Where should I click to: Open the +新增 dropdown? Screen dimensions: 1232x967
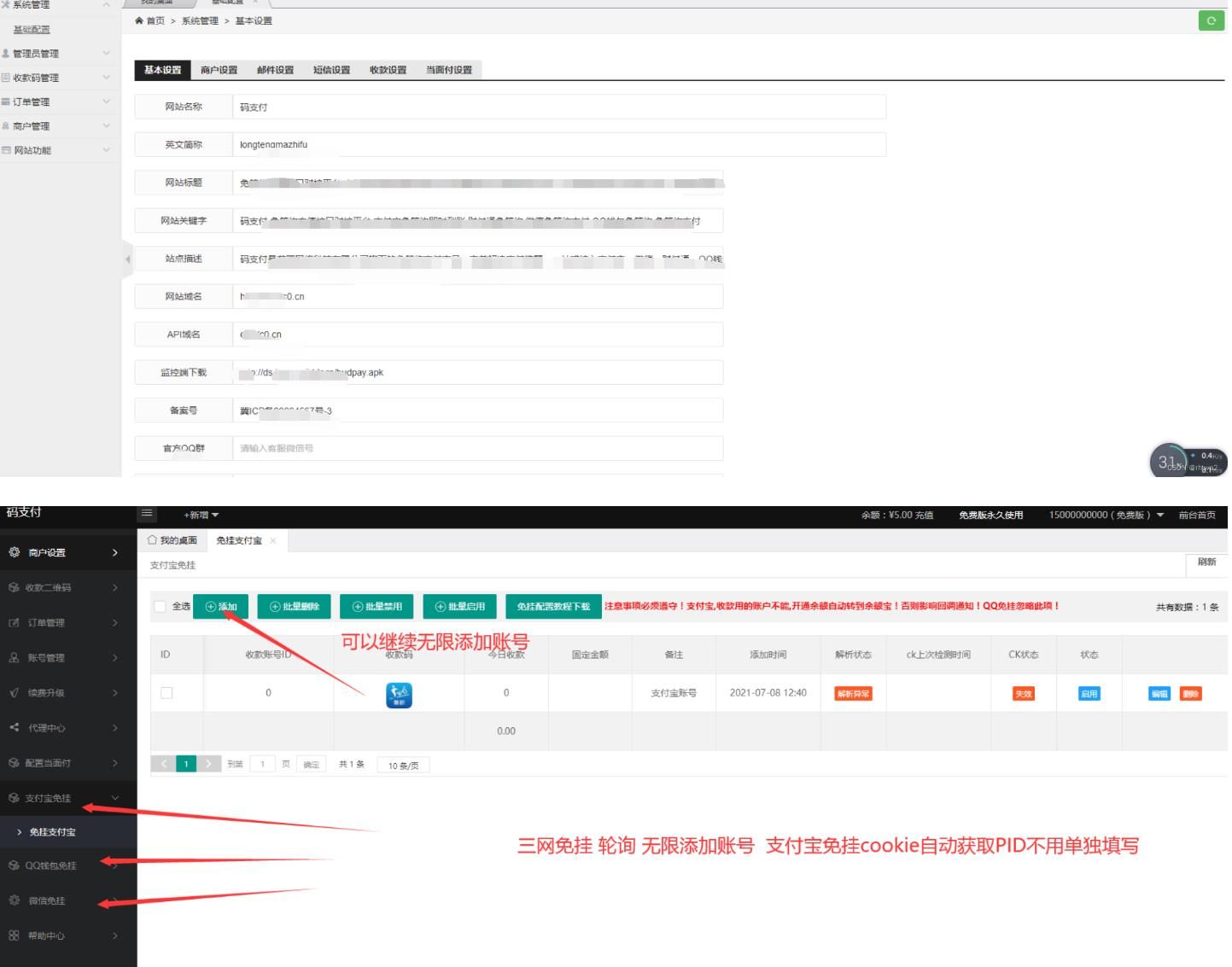[199, 514]
